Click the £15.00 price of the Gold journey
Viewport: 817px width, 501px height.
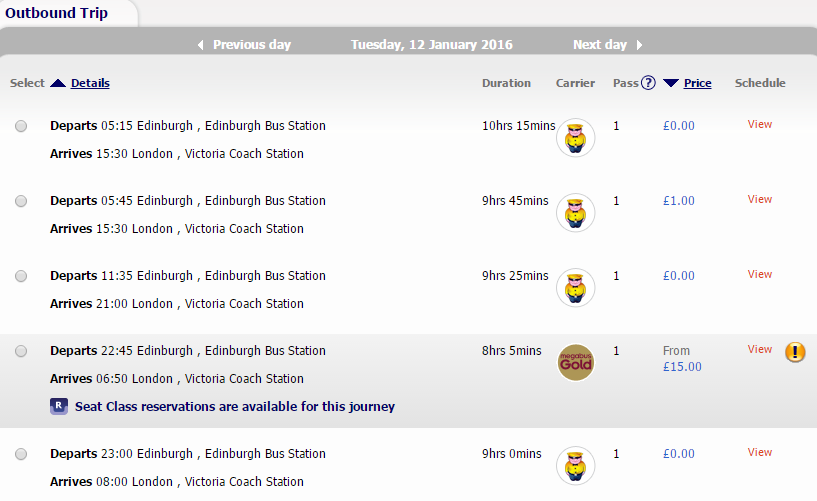pyautogui.click(x=682, y=367)
